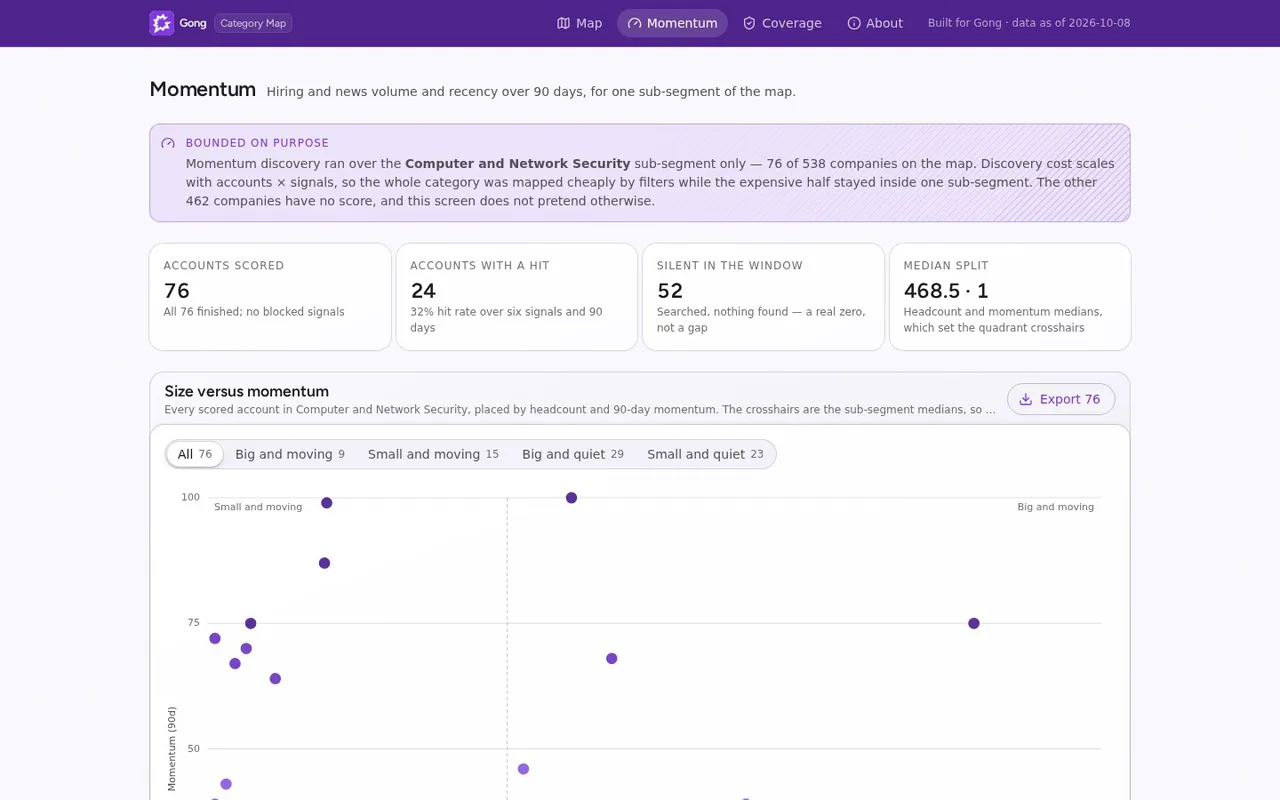Open Coverage using the shield icon

pos(749,23)
